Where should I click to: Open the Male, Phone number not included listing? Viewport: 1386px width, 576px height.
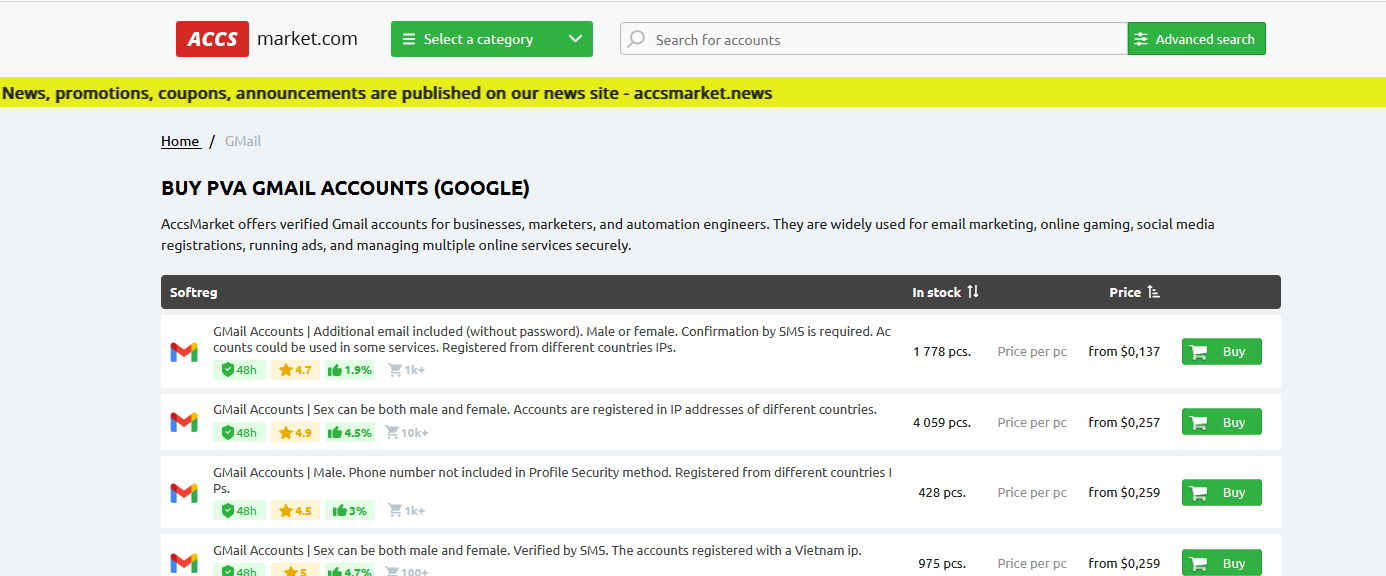552,480
